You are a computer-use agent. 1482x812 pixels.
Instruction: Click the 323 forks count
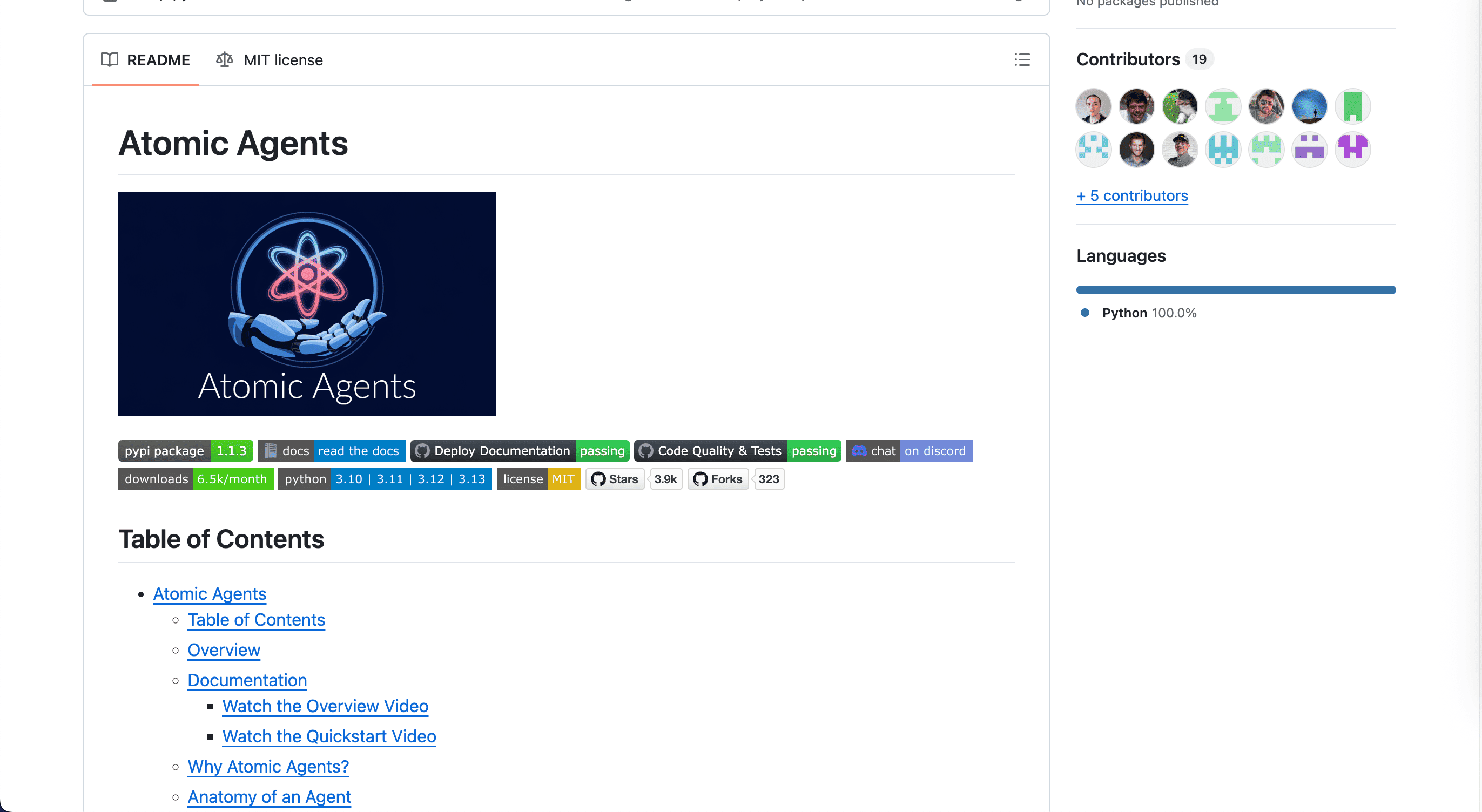[x=769, y=479]
